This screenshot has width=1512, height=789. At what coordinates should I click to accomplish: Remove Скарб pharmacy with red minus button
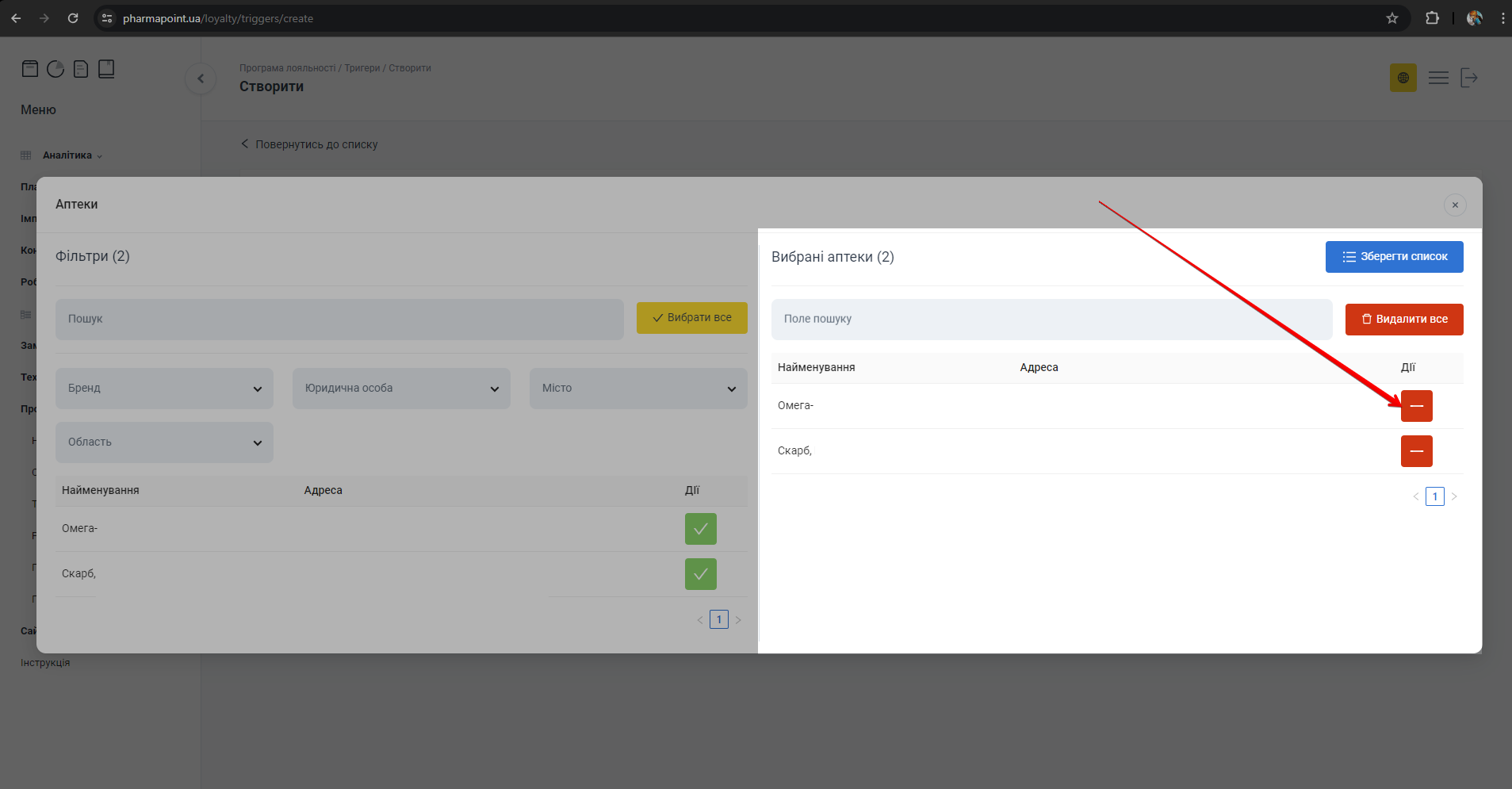tap(1416, 451)
